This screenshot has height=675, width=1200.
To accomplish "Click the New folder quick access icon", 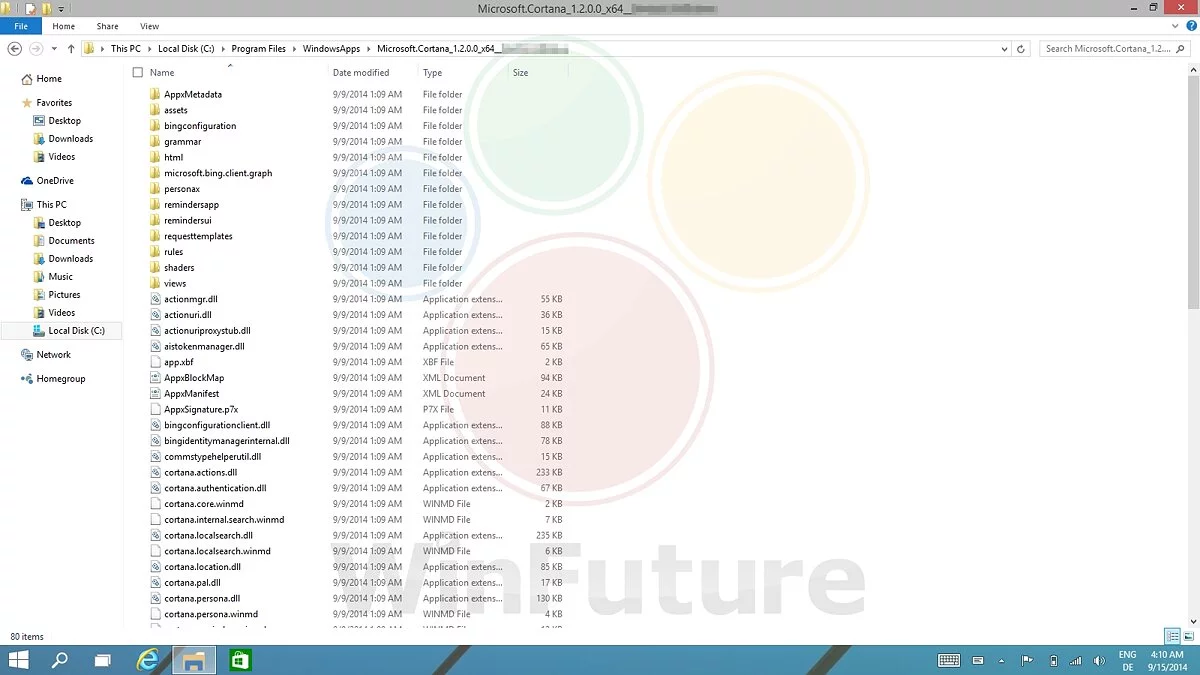I will tap(46, 8).
